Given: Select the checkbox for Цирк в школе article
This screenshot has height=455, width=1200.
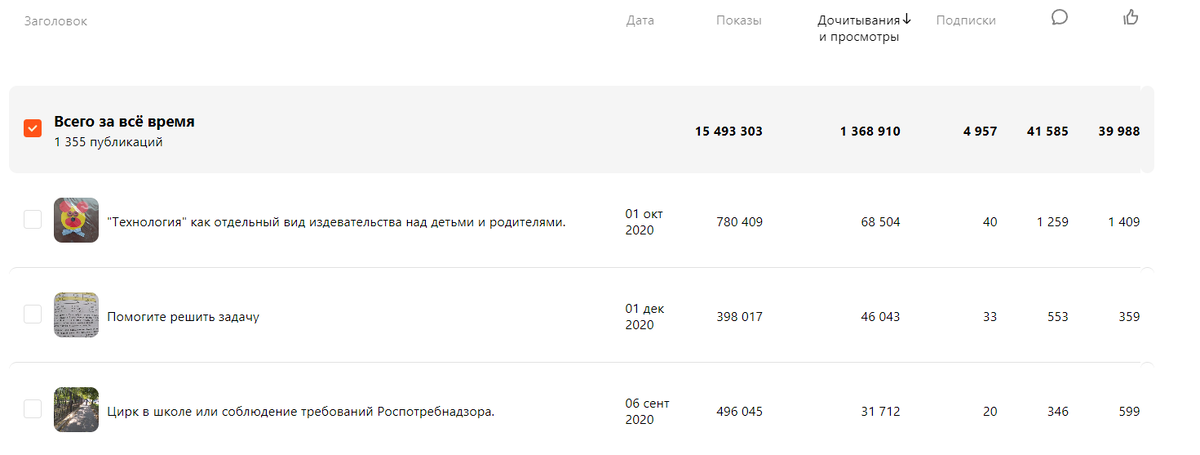Looking at the screenshot, I should [32, 409].
